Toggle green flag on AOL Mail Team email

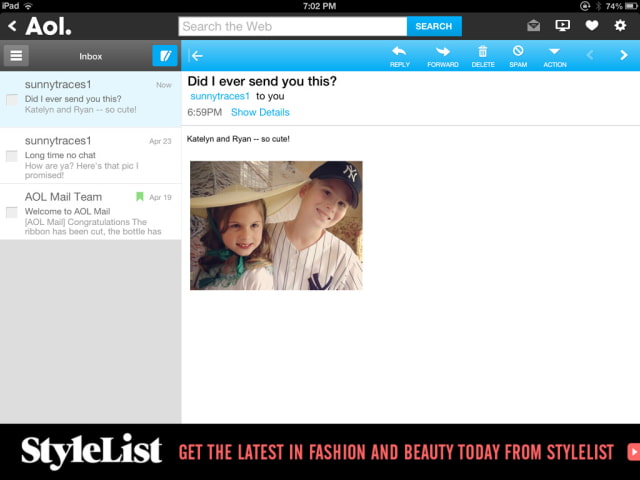coord(140,197)
